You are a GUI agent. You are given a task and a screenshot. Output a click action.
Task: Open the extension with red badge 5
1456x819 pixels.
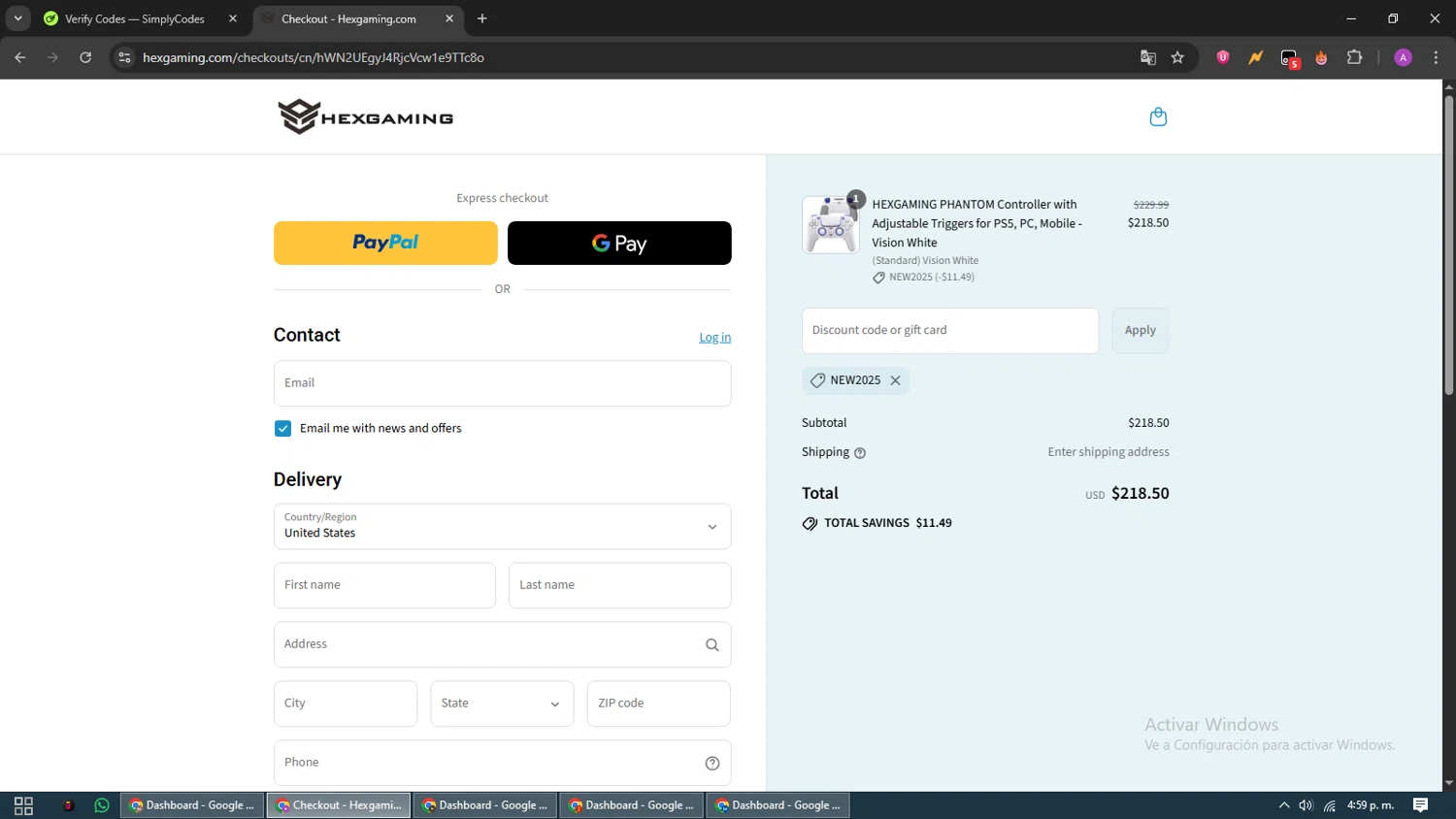pos(1289,58)
